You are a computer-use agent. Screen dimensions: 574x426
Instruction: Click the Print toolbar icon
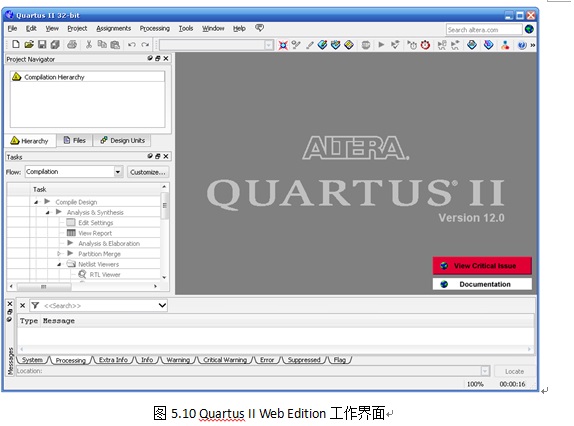(x=72, y=44)
